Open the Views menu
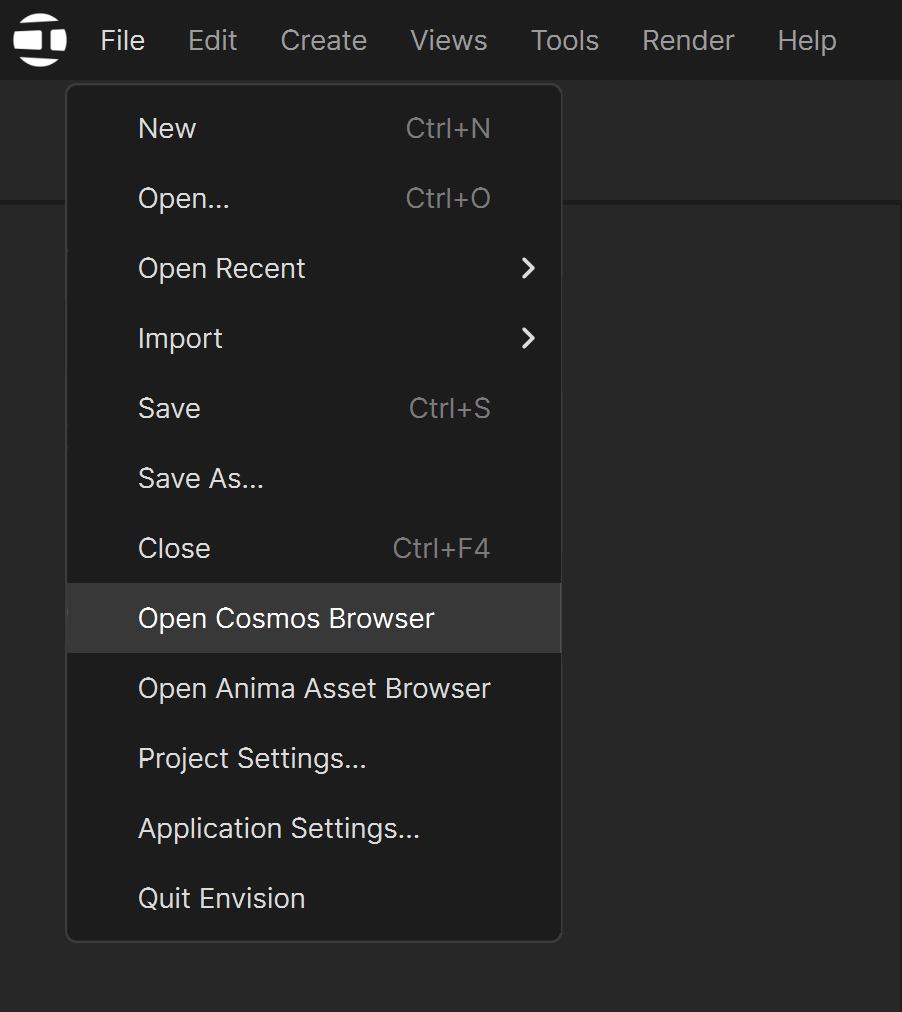Screen dimensions: 902x1012 (x=449, y=40)
